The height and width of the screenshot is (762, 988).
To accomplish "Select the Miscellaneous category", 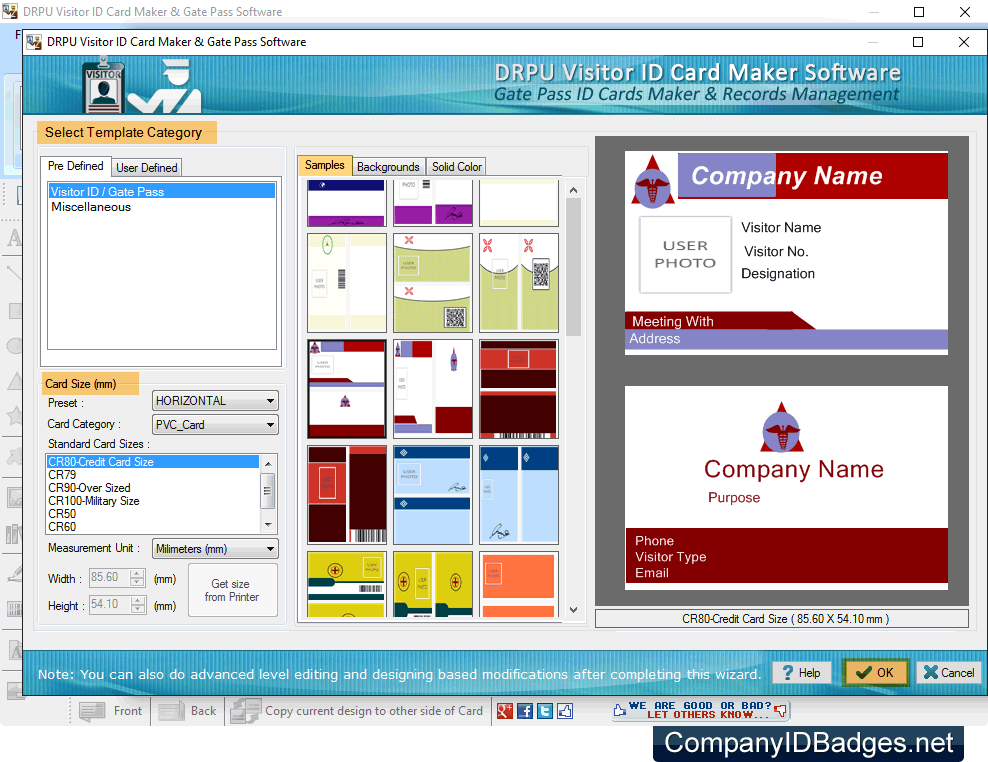I will point(162,207).
